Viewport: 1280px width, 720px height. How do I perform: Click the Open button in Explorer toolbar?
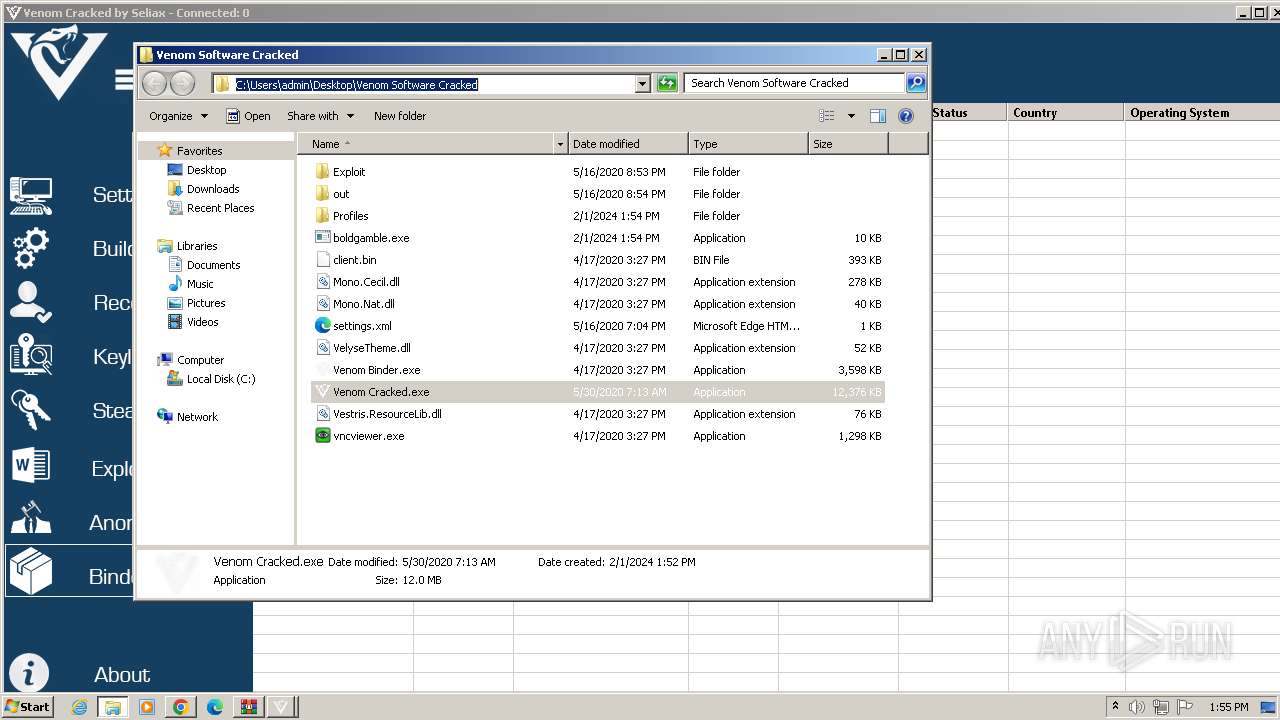click(248, 116)
